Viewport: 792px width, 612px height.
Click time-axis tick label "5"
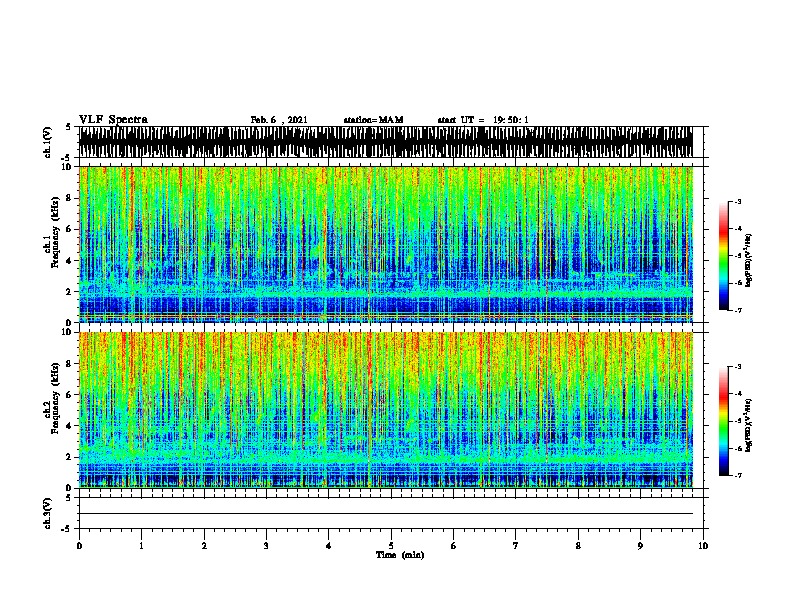[391, 546]
